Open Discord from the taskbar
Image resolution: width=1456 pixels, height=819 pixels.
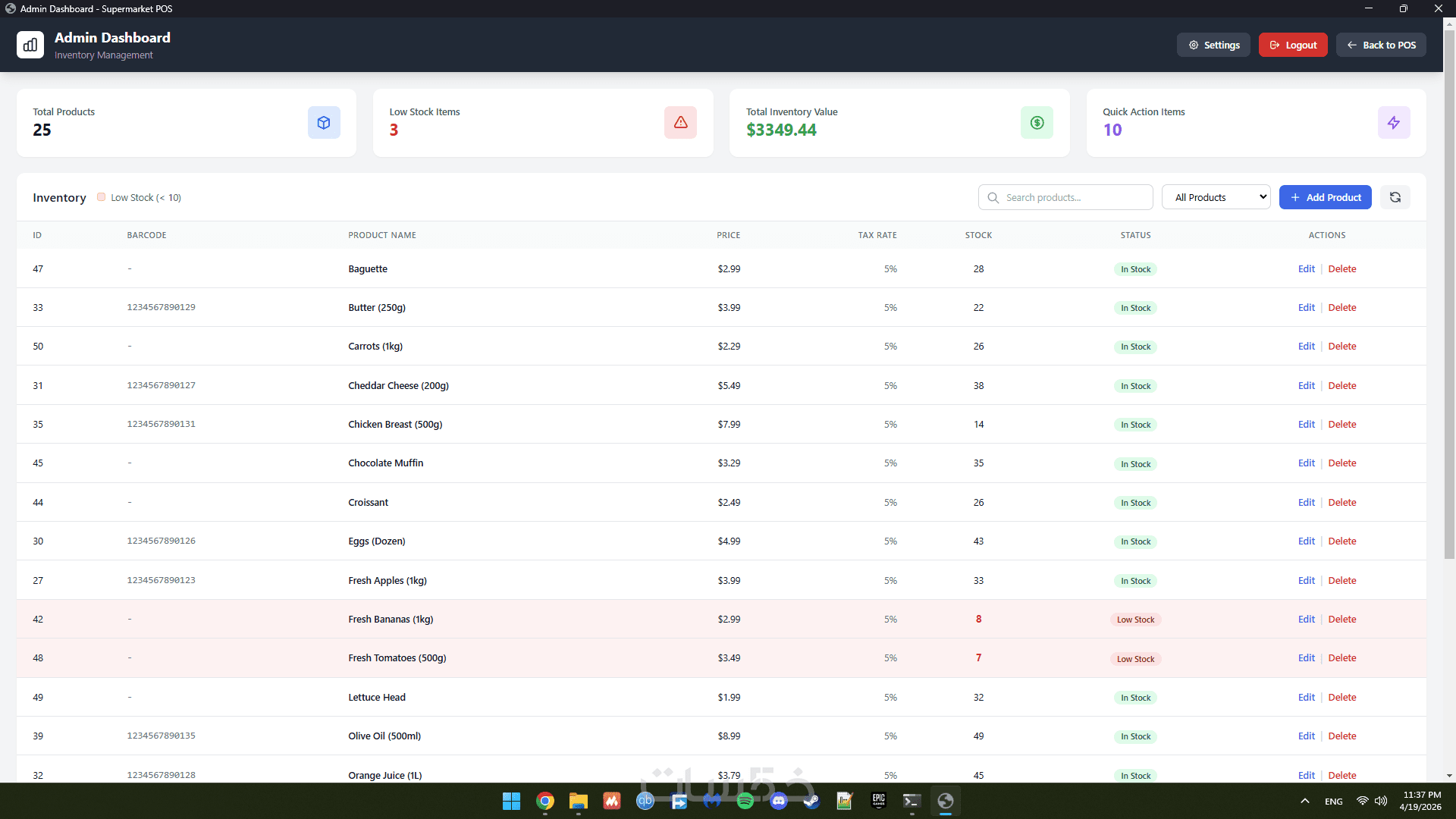[x=779, y=801]
